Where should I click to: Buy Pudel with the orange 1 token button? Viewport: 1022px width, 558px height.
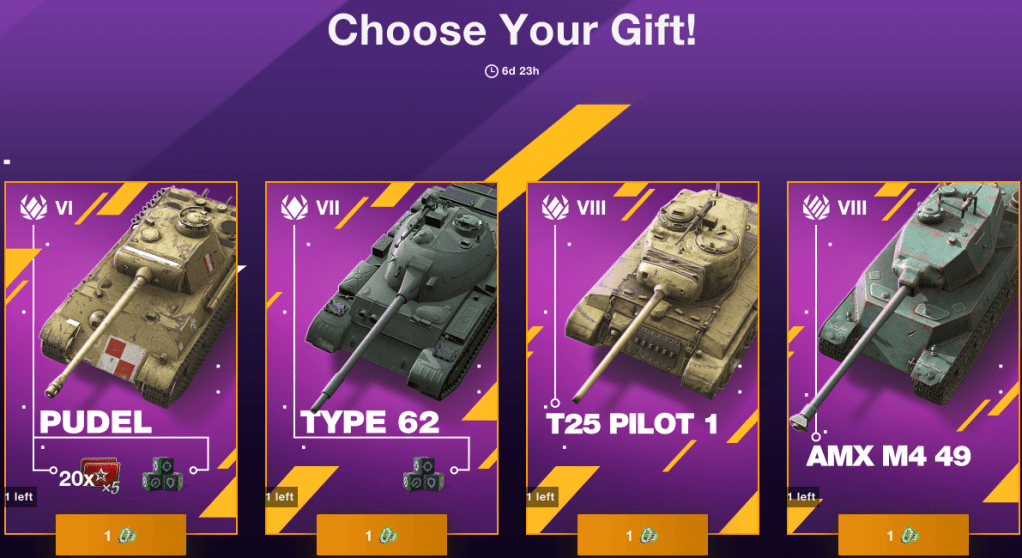click(x=121, y=535)
